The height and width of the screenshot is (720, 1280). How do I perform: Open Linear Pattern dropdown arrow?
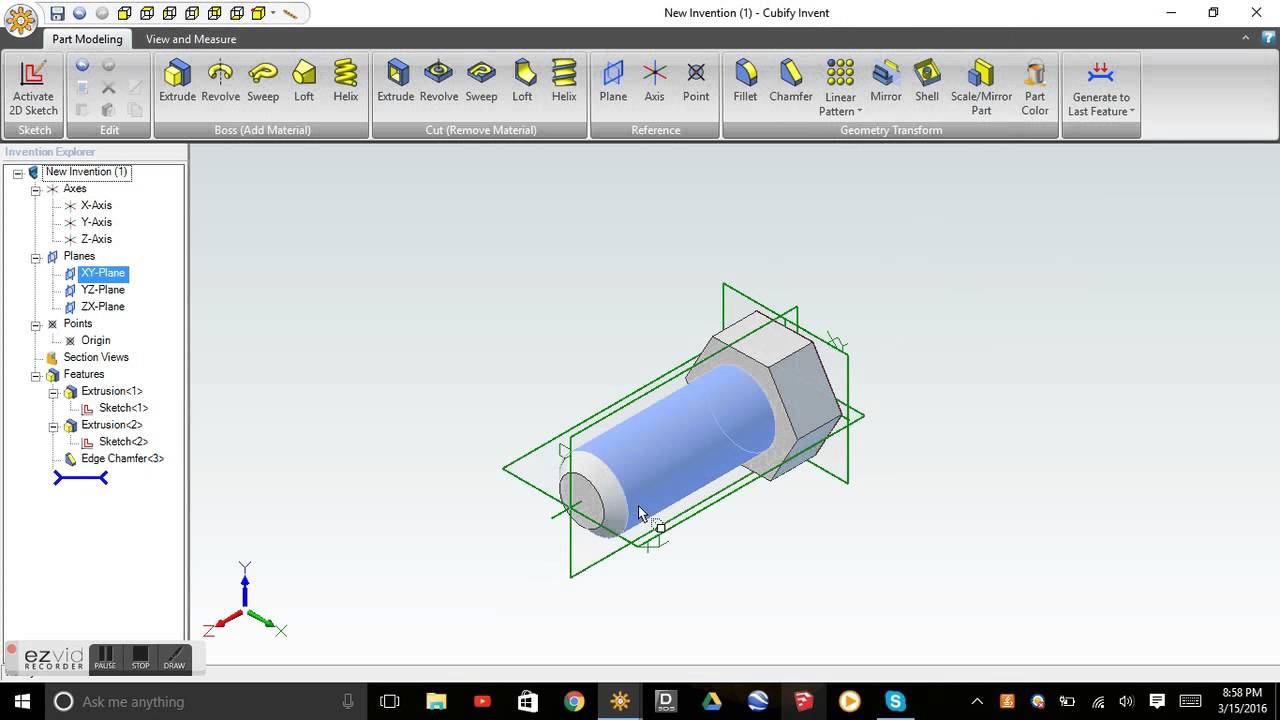pyautogui.click(x=859, y=112)
